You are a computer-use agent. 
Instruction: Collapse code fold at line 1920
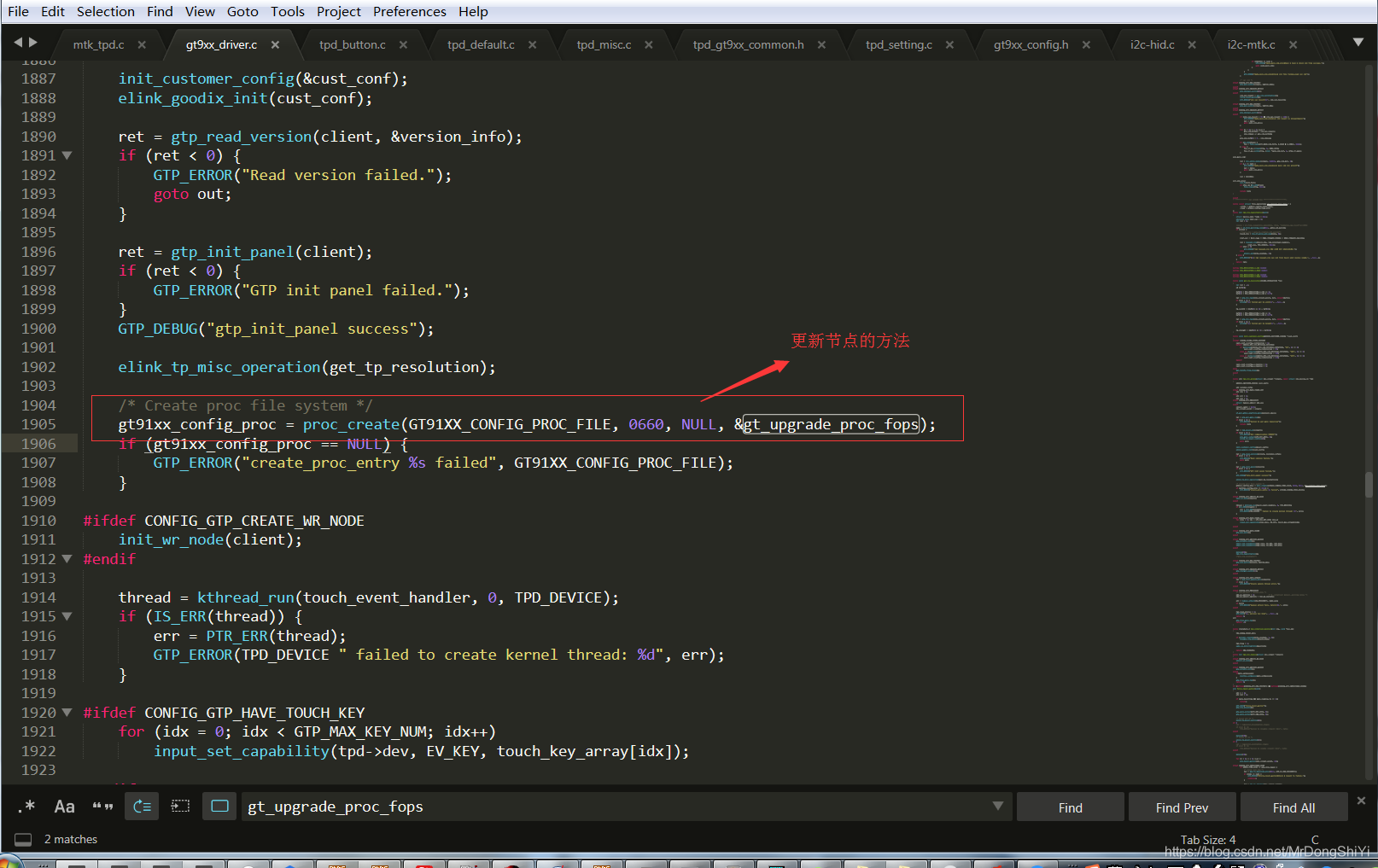click(67, 713)
